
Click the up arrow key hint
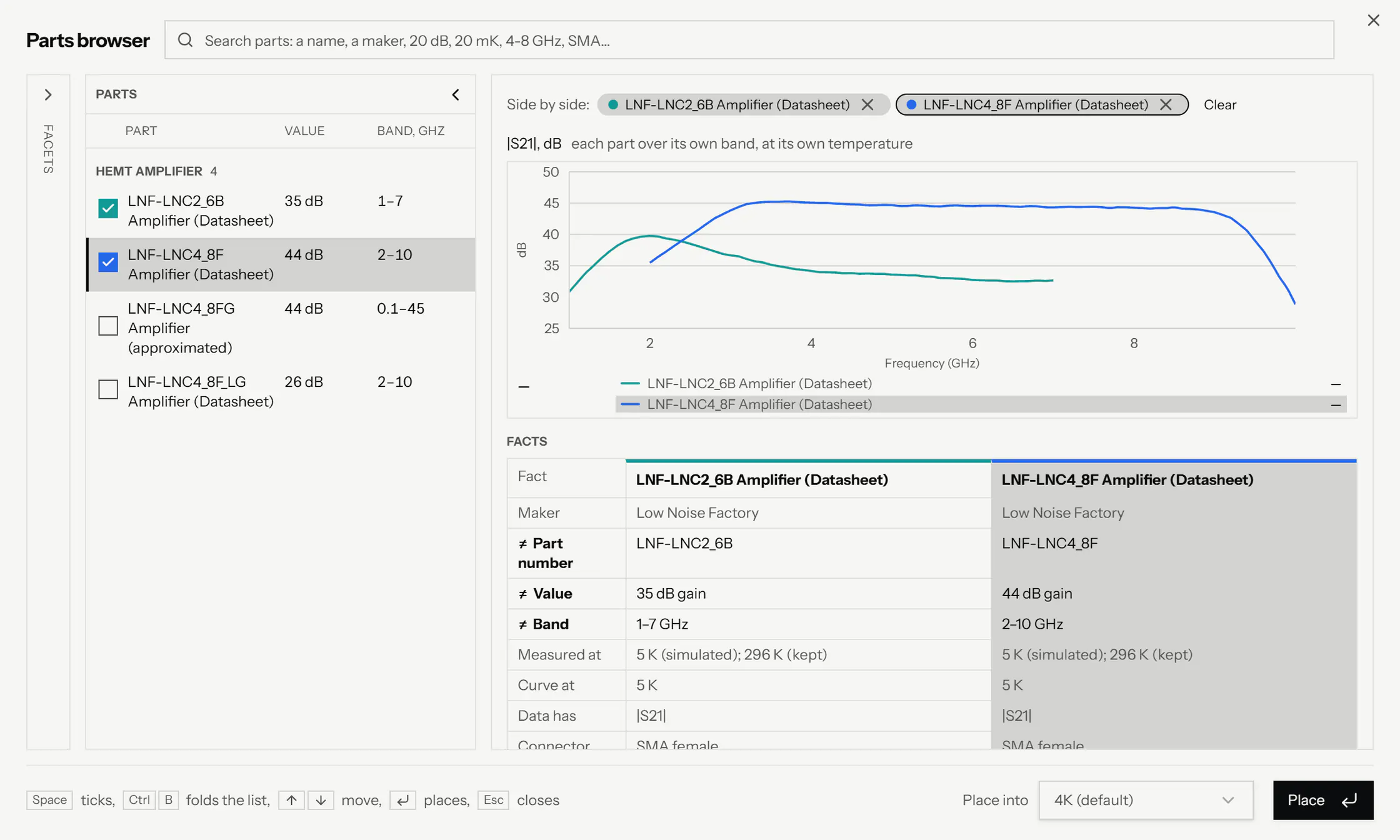291,800
